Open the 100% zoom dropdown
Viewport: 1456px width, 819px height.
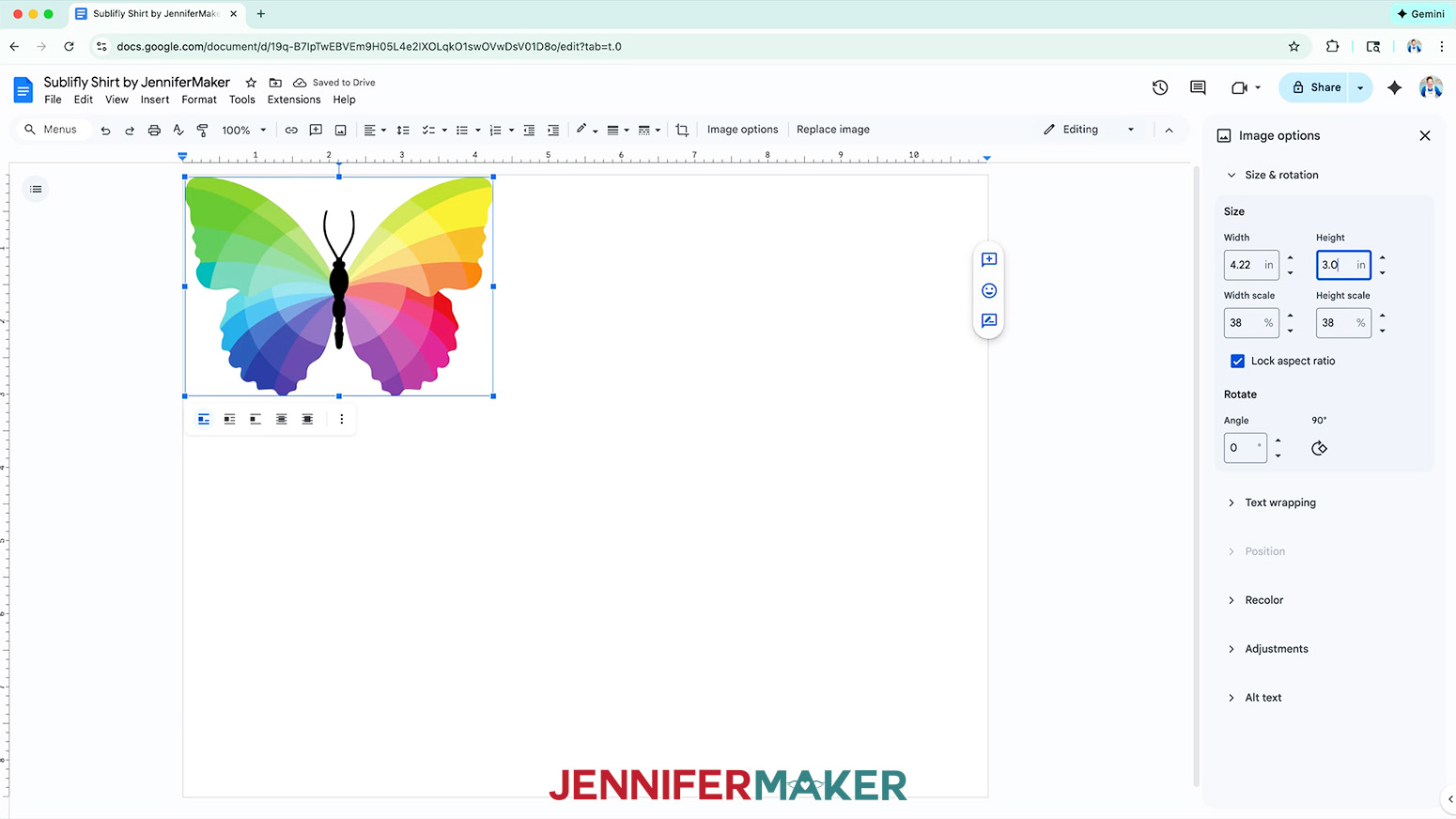[x=244, y=131]
